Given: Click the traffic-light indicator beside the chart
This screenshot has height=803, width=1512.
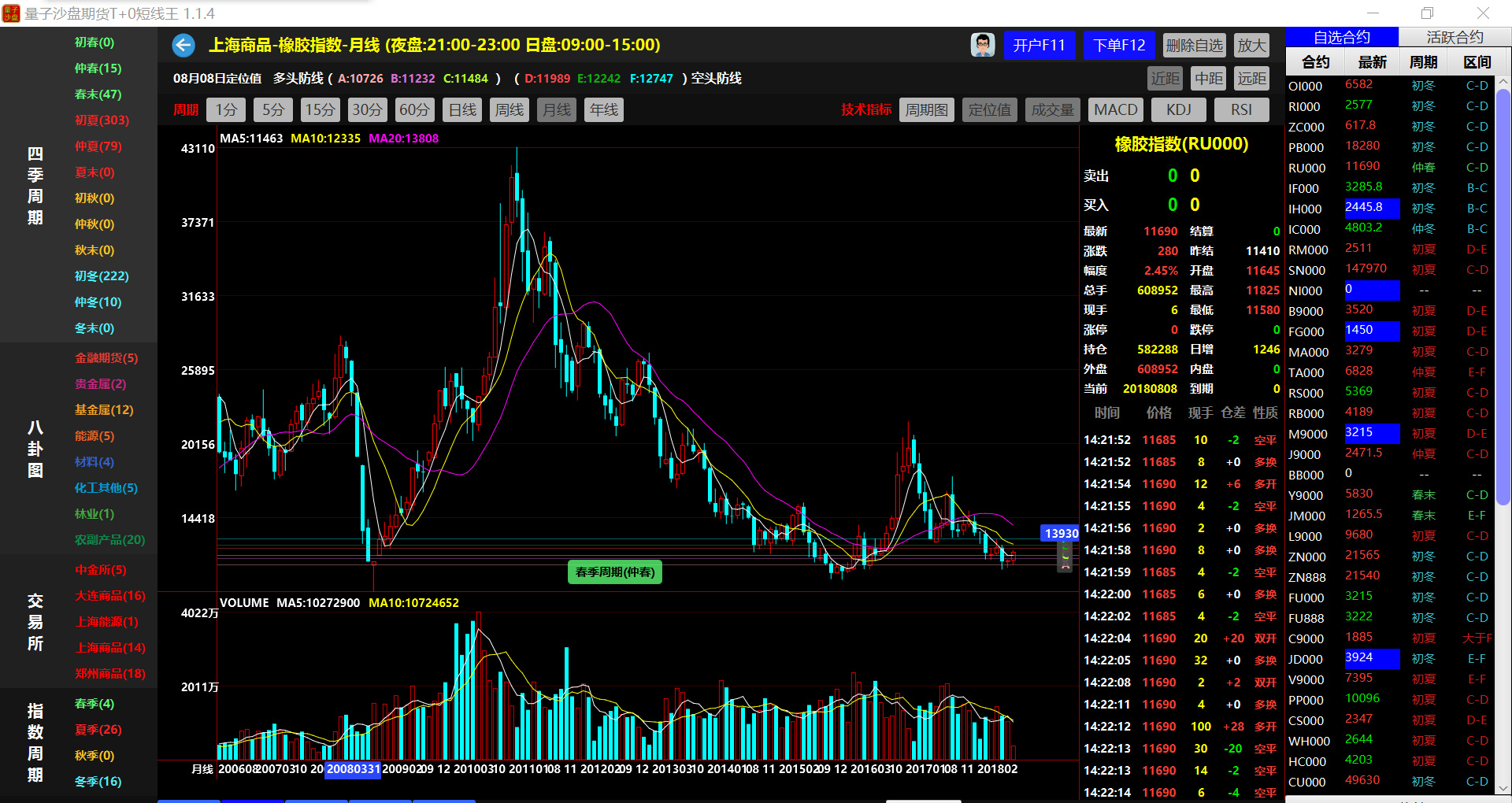Looking at the screenshot, I should pos(1065,557).
